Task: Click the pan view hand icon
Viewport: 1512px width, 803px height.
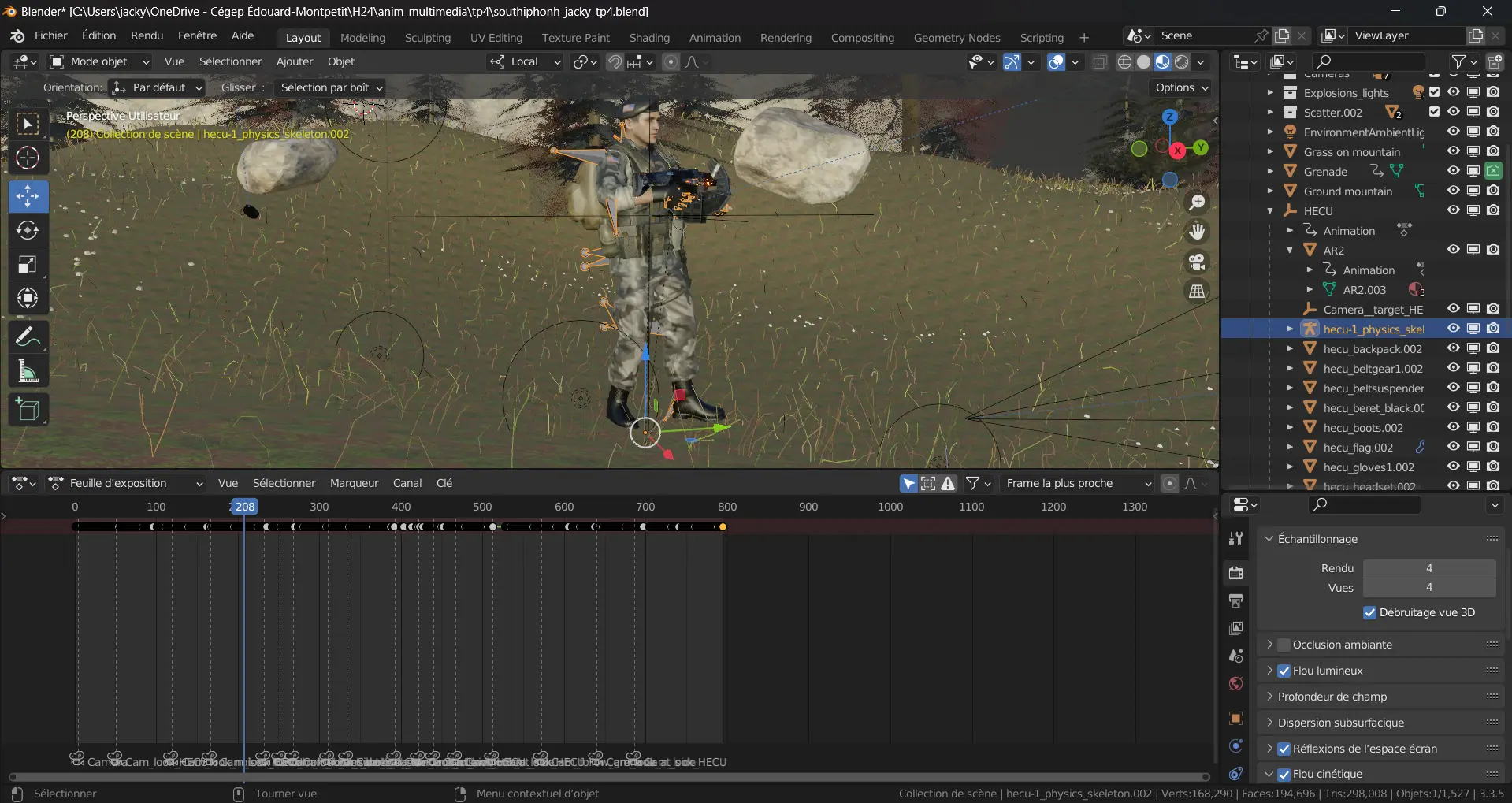Action: [1197, 232]
